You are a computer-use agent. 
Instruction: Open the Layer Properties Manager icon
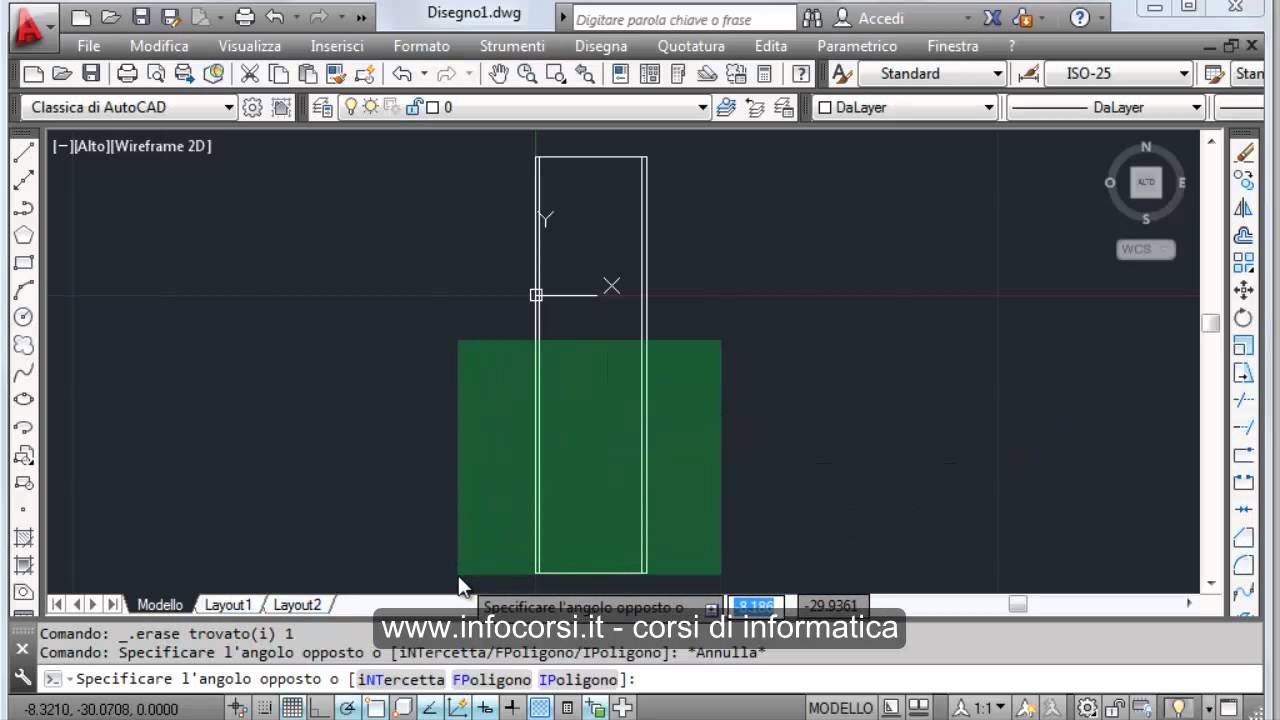[x=322, y=107]
